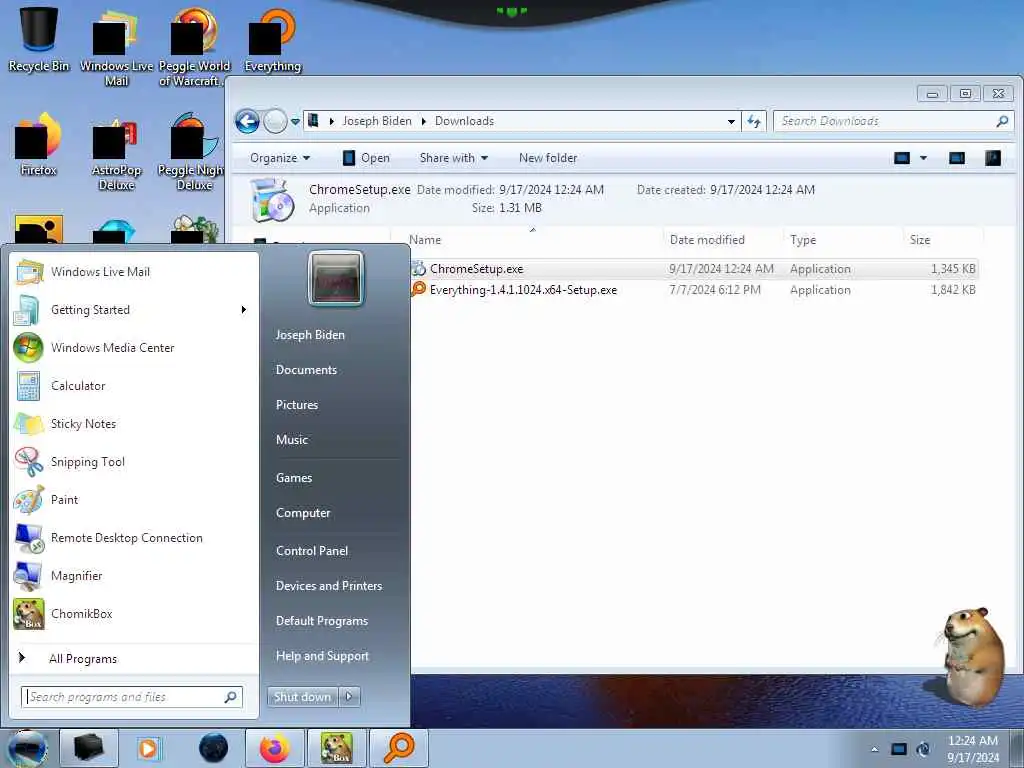The width and height of the screenshot is (1024, 768).
Task: Change view using the views icon
Action: [902, 158]
